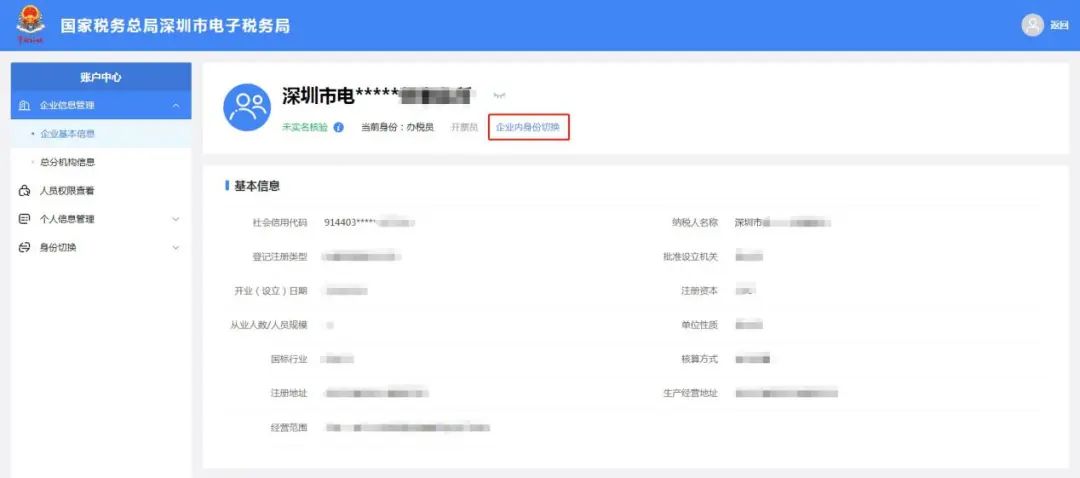Click info icon beside 未实名核验
The image size is (1080, 478).
point(339,128)
